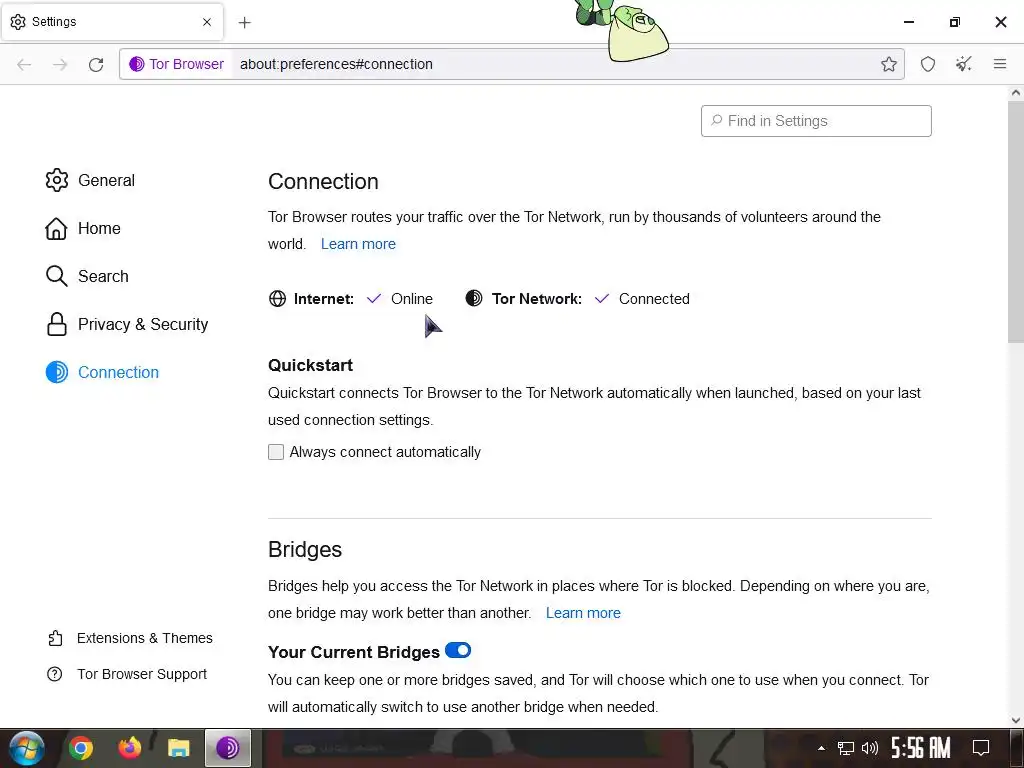Screen dimensions: 1024x768
Task: Select the Settings tab
Action: (111, 22)
